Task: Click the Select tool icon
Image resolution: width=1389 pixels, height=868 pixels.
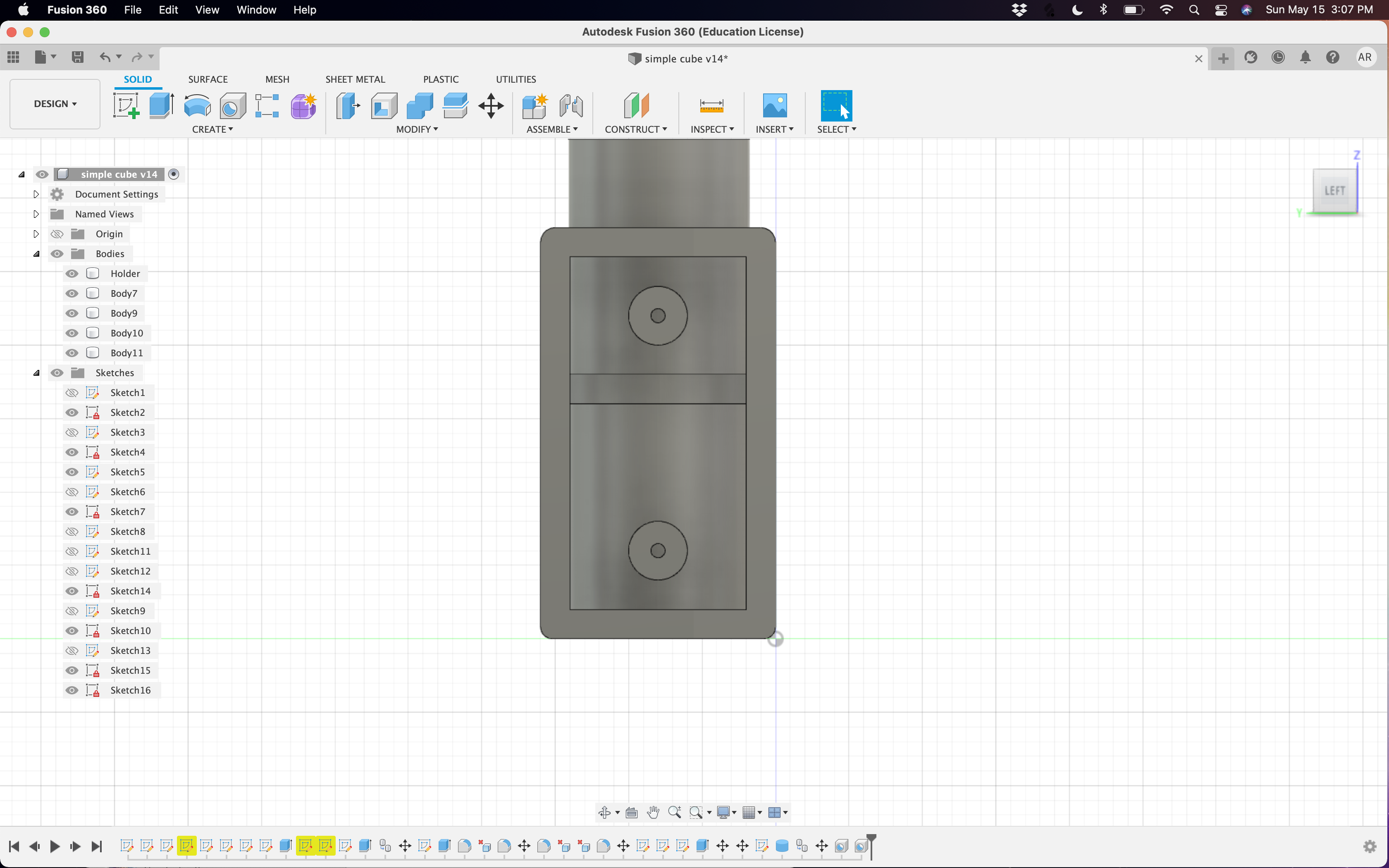Action: (x=836, y=106)
